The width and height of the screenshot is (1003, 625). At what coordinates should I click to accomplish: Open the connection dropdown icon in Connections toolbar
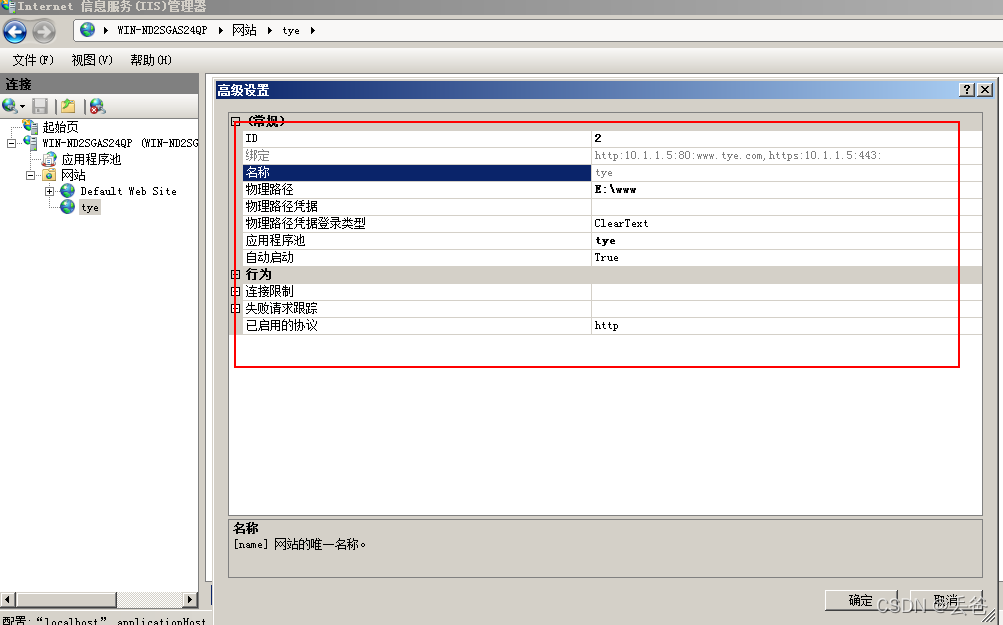coord(13,106)
